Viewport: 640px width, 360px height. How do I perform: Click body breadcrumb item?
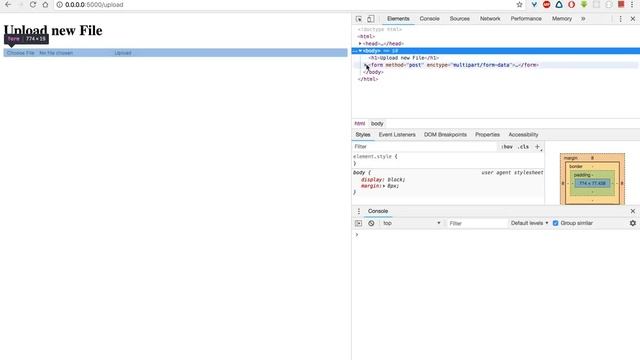[377, 123]
